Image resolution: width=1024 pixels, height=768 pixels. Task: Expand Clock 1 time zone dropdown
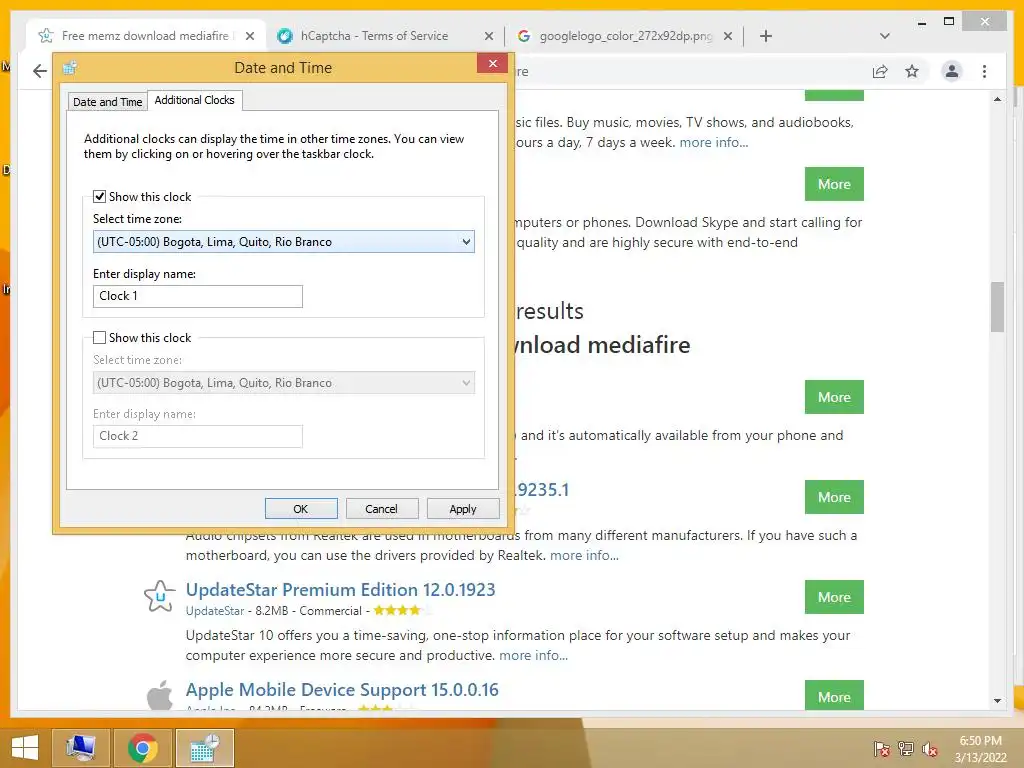[283, 242]
